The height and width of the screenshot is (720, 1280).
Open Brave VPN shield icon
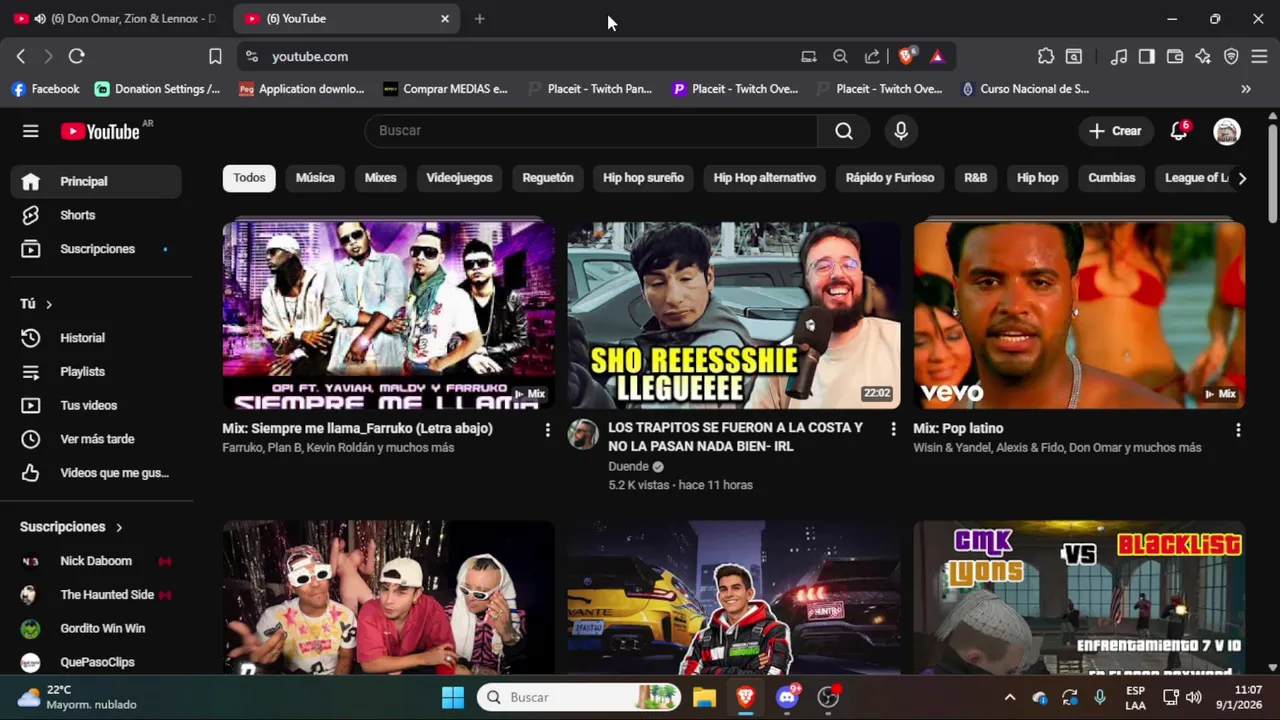click(1231, 57)
